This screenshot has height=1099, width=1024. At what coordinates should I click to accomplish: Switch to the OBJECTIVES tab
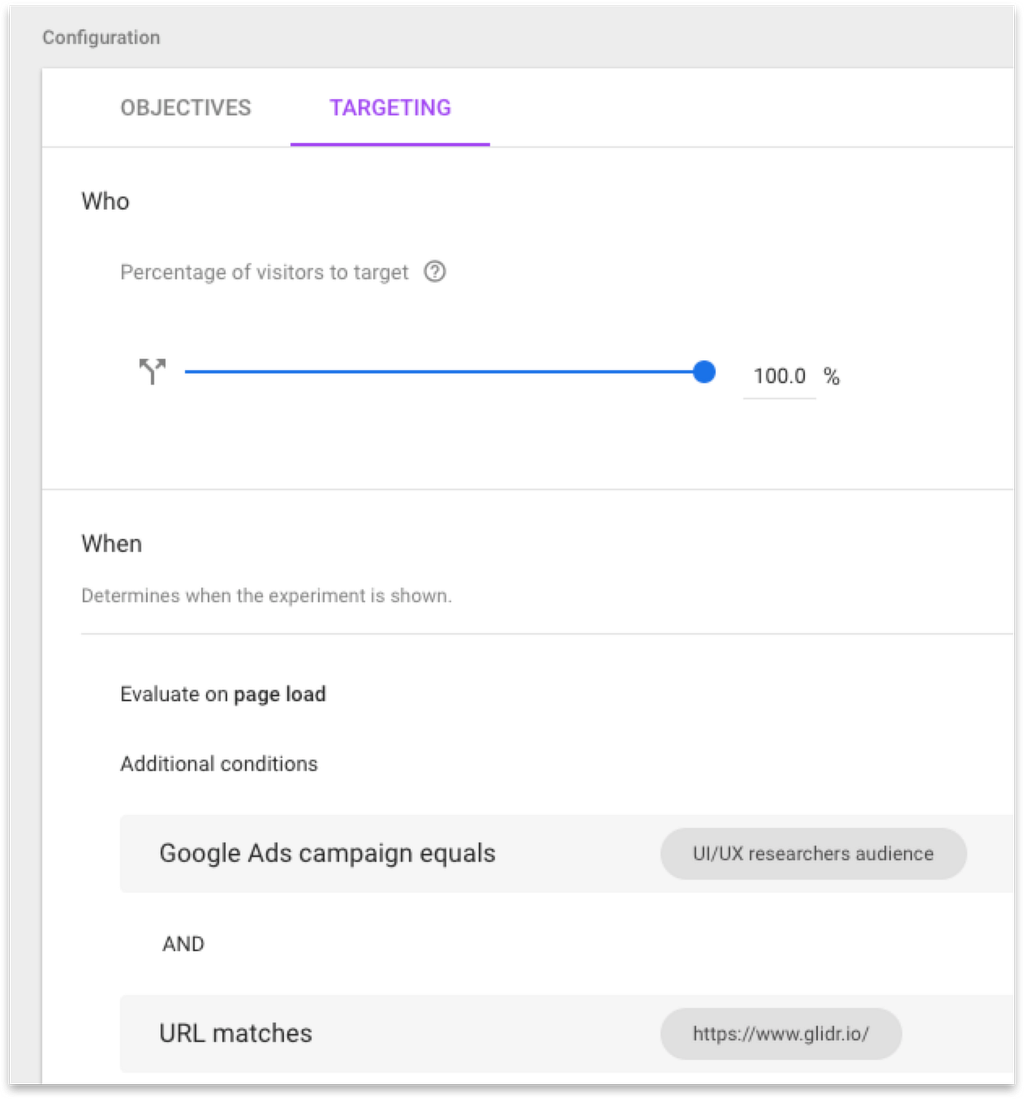(x=185, y=108)
